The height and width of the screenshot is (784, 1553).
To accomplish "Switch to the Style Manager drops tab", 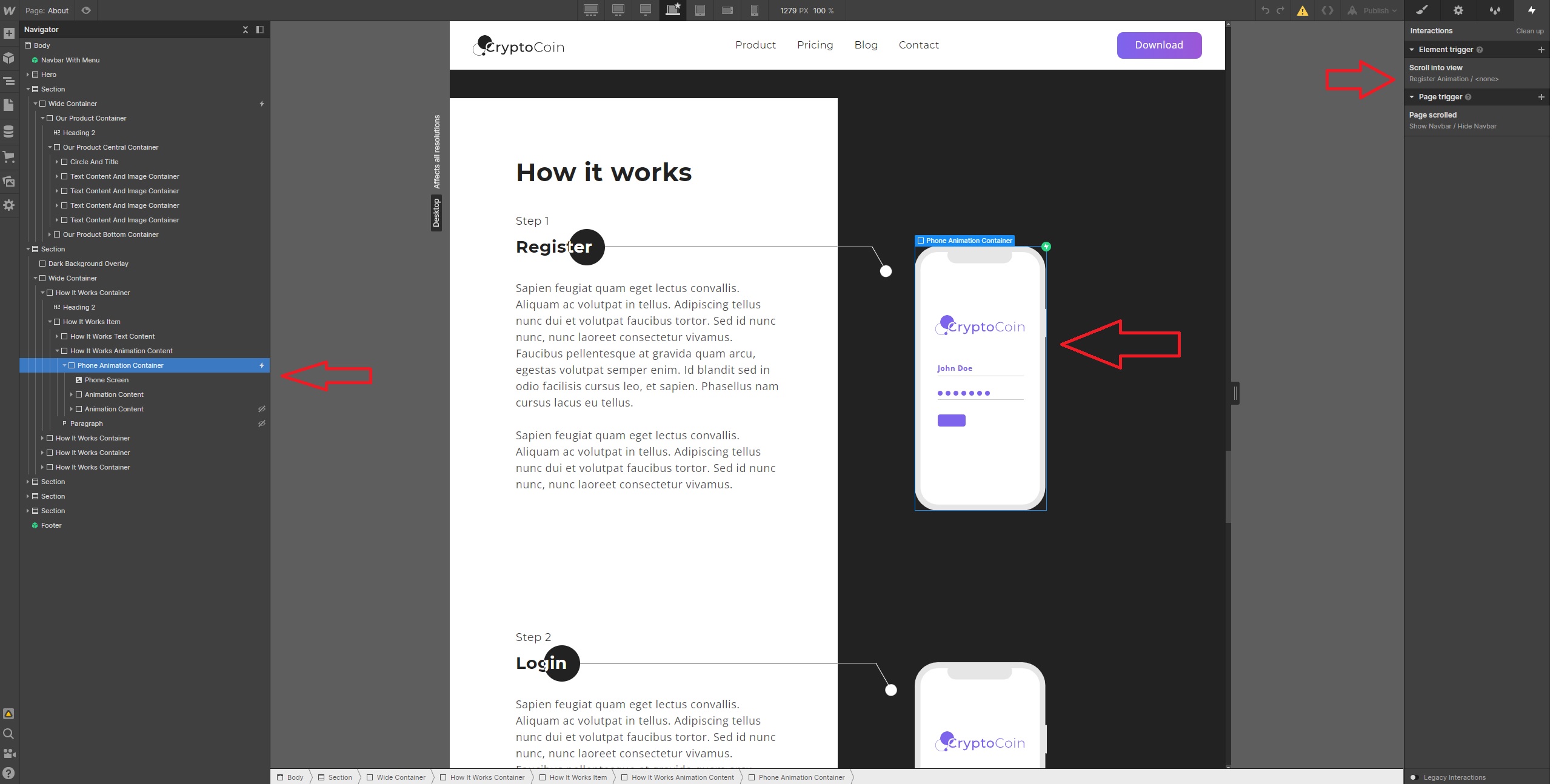I will 1495,10.
